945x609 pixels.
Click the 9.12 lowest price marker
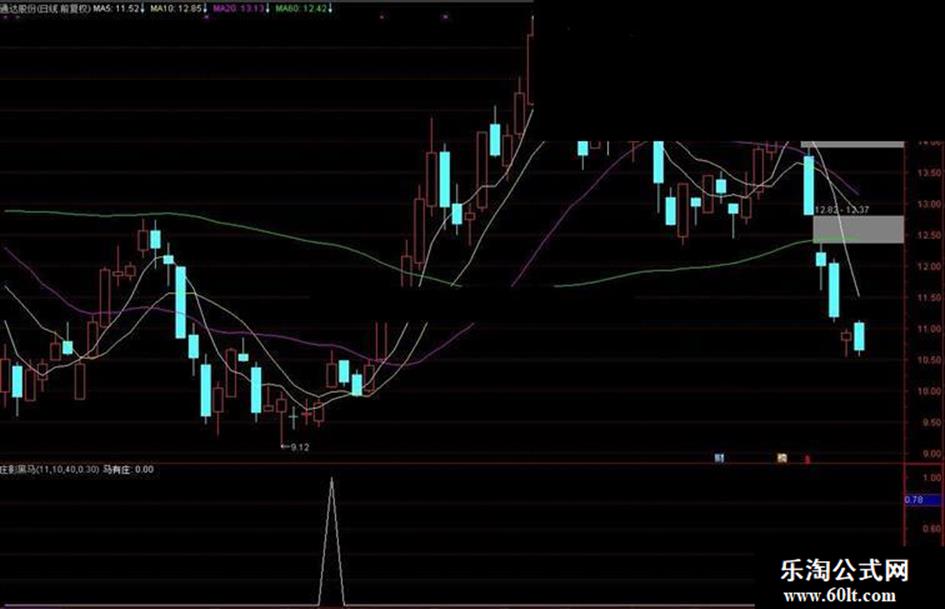295,447
